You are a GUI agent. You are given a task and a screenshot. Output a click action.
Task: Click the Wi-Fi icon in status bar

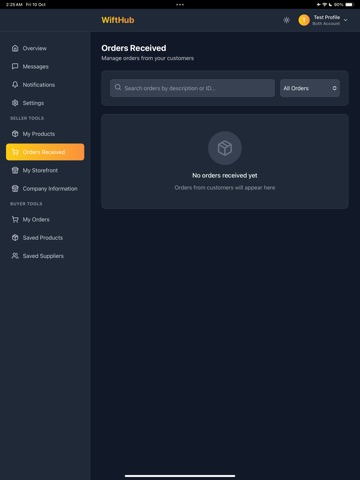pyautogui.click(x=324, y=4)
